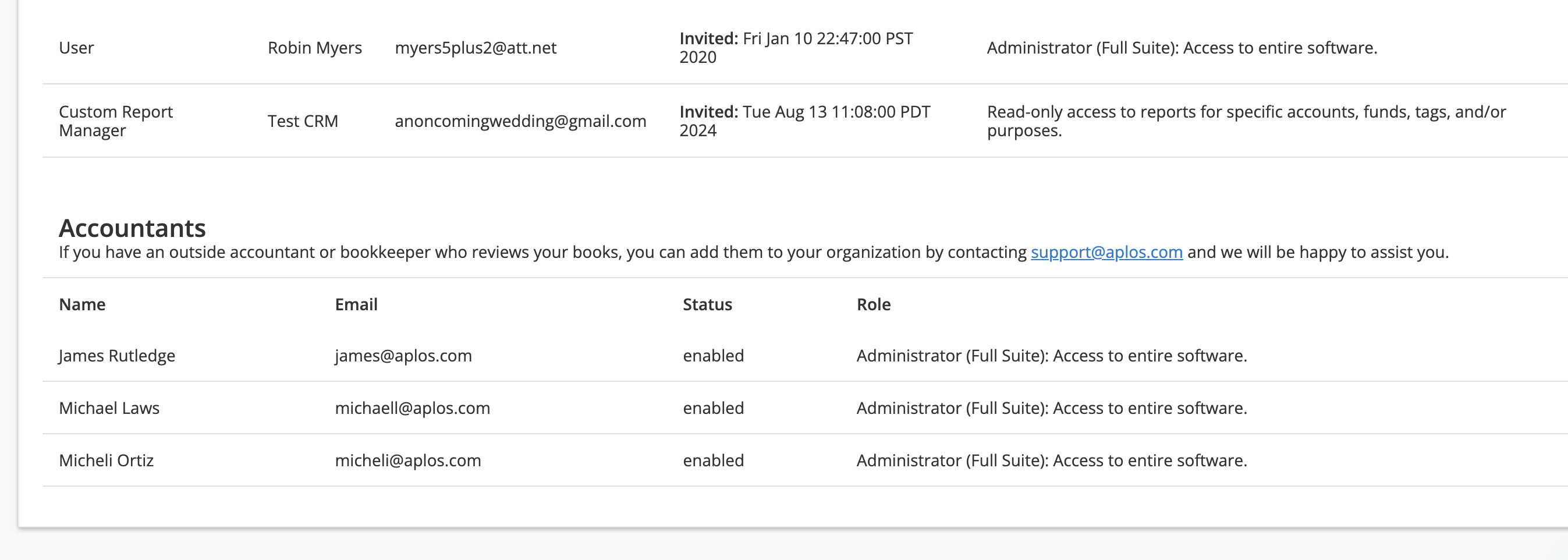Click the Custom Report Manager role label

point(116,121)
